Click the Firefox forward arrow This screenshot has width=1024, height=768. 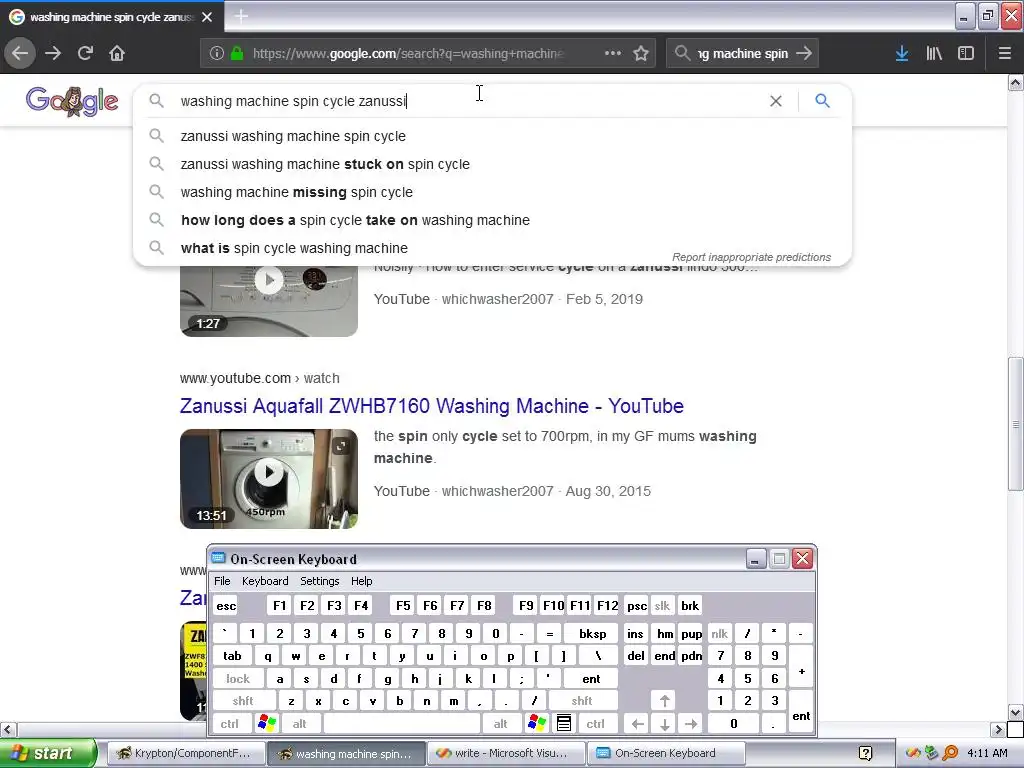pyautogui.click(x=53, y=54)
